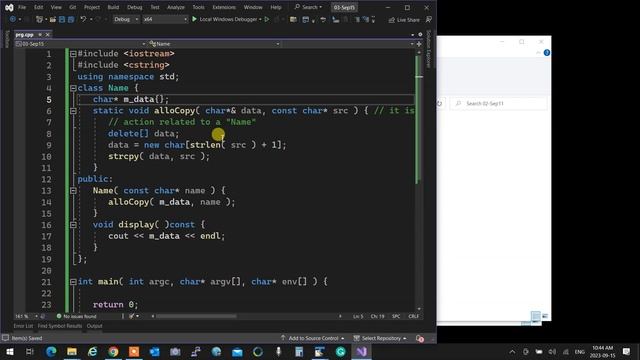Screen dimensions: 640x360
Task: Click the Search 02-Sep11 box in Explorer window
Action: point(499,104)
